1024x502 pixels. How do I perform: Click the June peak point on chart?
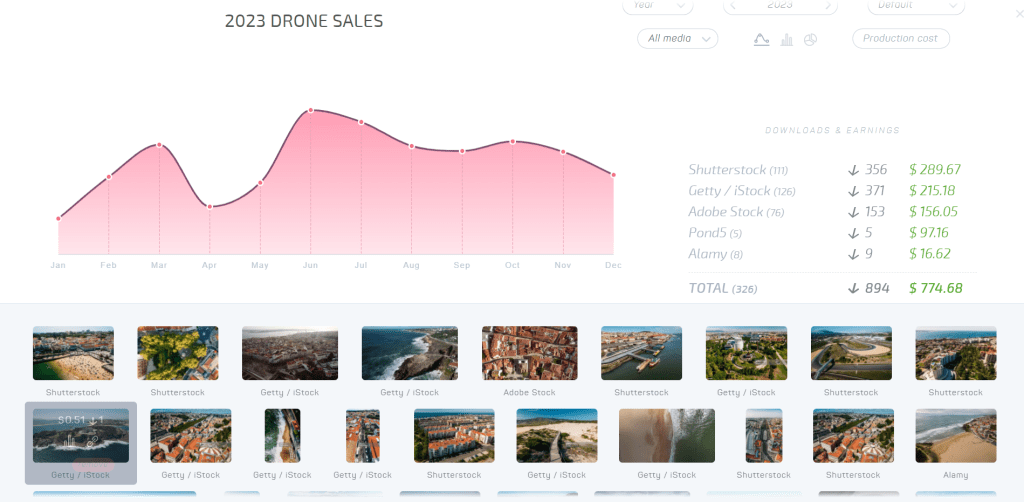click(311, 110)
